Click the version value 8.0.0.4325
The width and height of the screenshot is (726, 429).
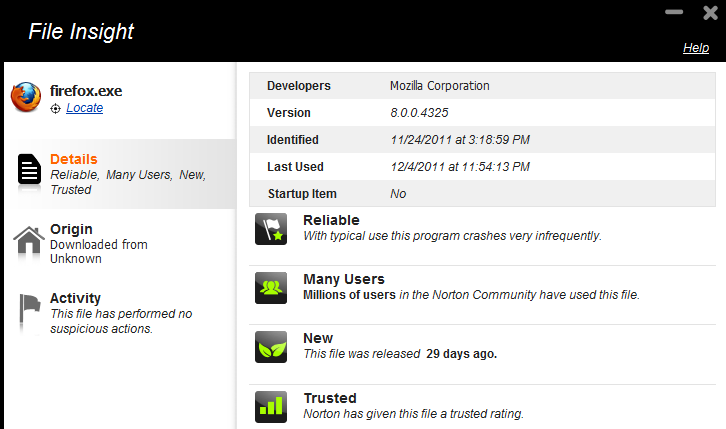[419, 112]
